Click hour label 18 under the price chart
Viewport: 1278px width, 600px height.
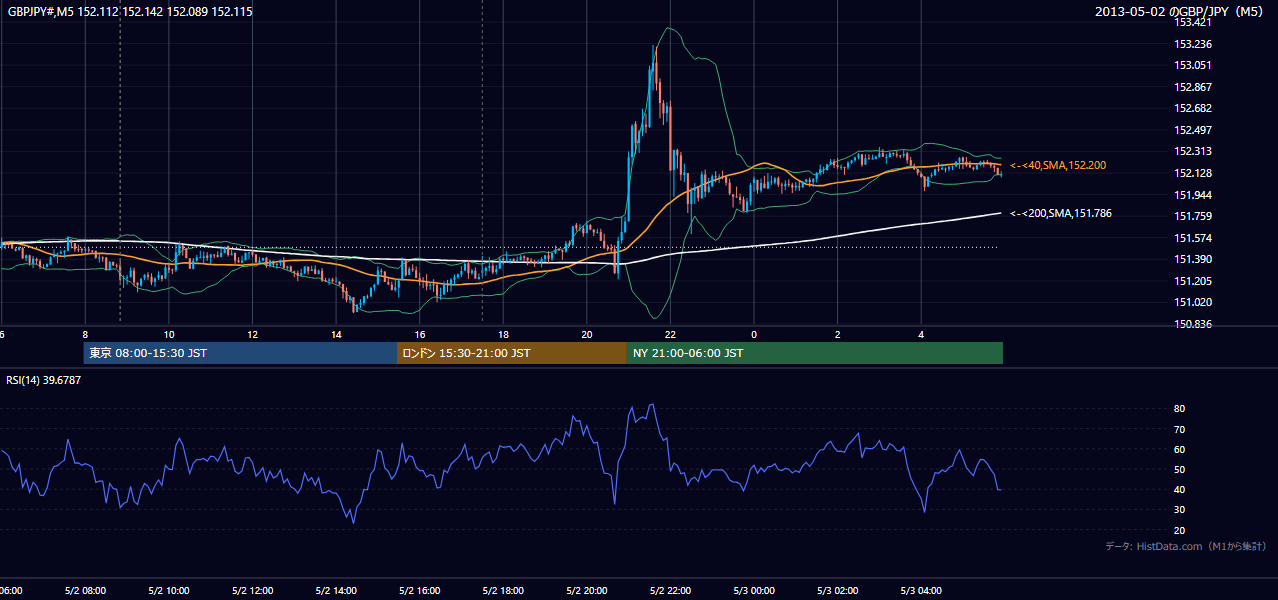point(503,334)
